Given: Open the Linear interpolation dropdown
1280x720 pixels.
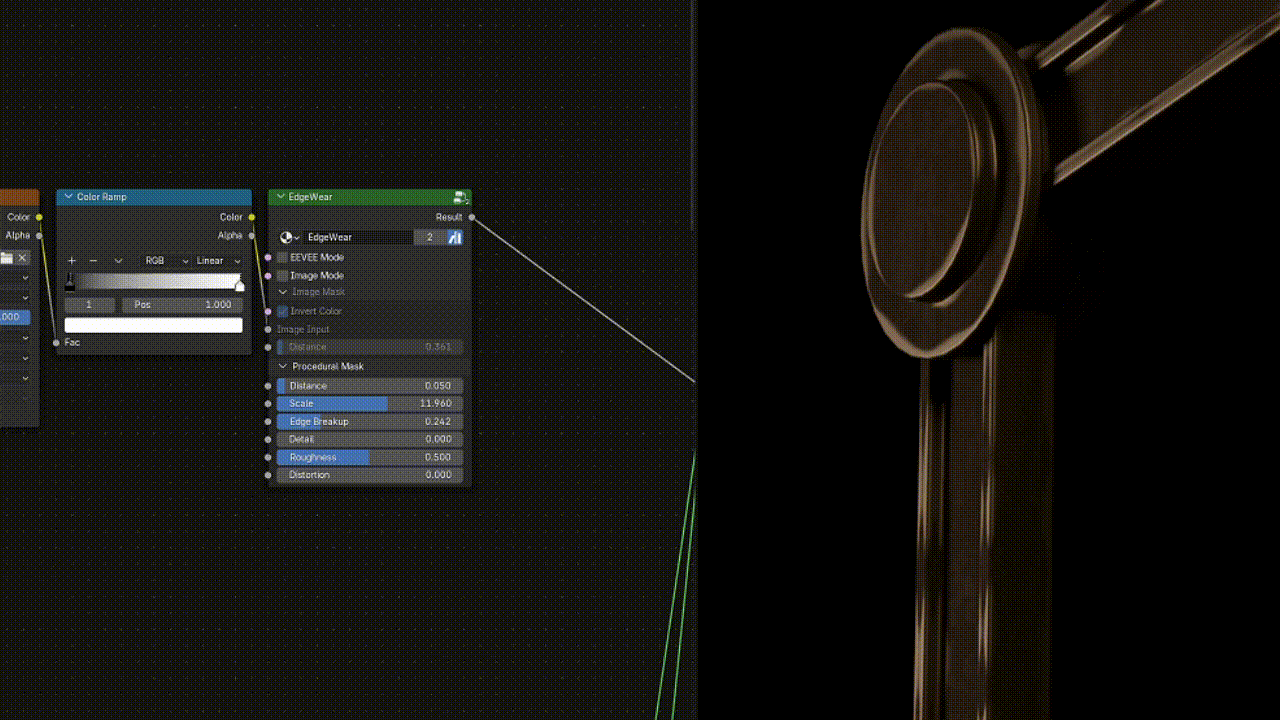Looking at the screenshot, I should pyautogui.click(x=217, y=261).
